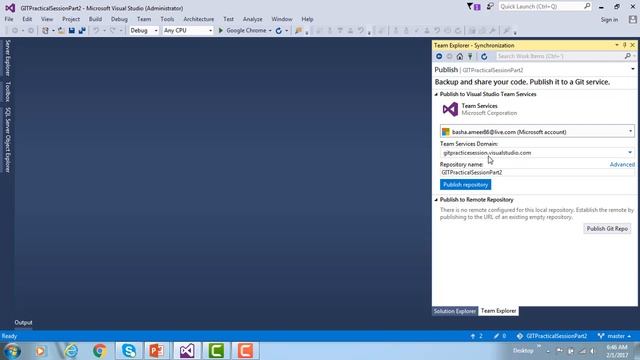Click pending changes pencil in status bar
The height and width of the screenshot is (360, 640).
496,336
